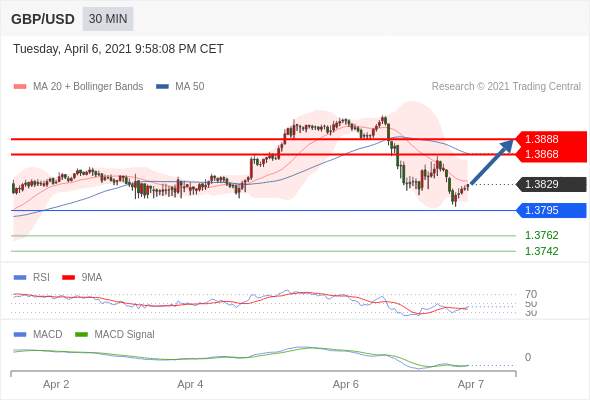
Task: Click the 9MA legend label
Action: [92, 277]
